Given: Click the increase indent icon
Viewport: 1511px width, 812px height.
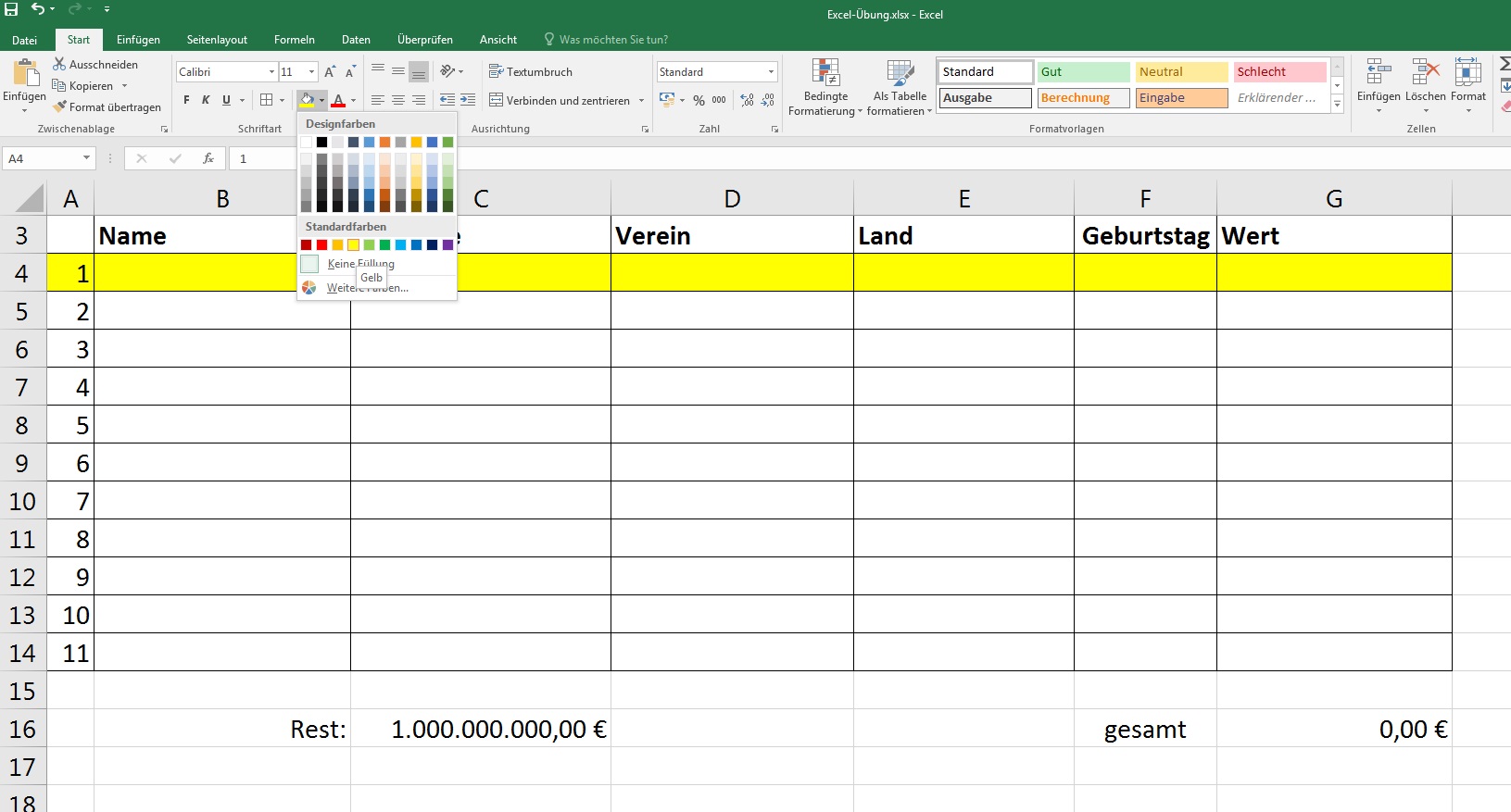Looking at the screenshot, I should tap(468, 100).
